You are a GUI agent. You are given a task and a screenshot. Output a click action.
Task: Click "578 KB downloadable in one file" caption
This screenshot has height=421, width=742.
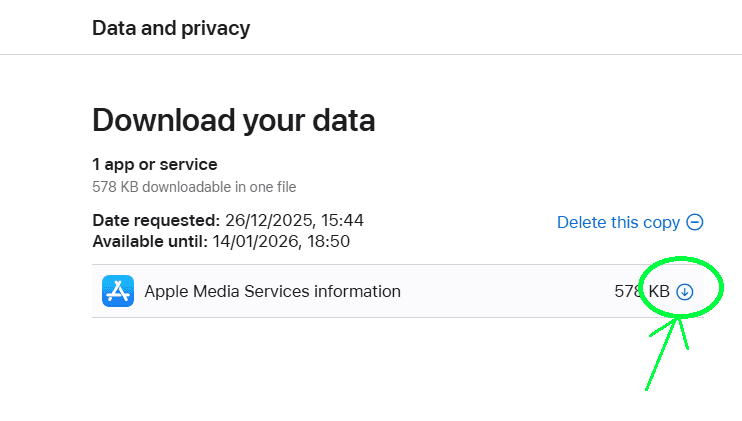point(194,187)
